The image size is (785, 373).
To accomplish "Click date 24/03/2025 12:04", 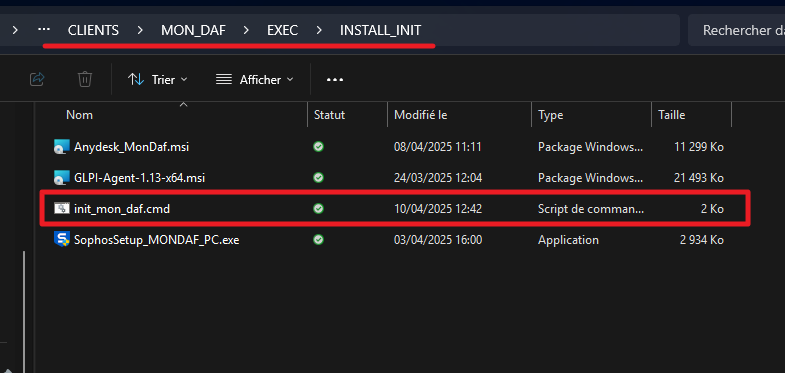I will [x=438, y=178].
